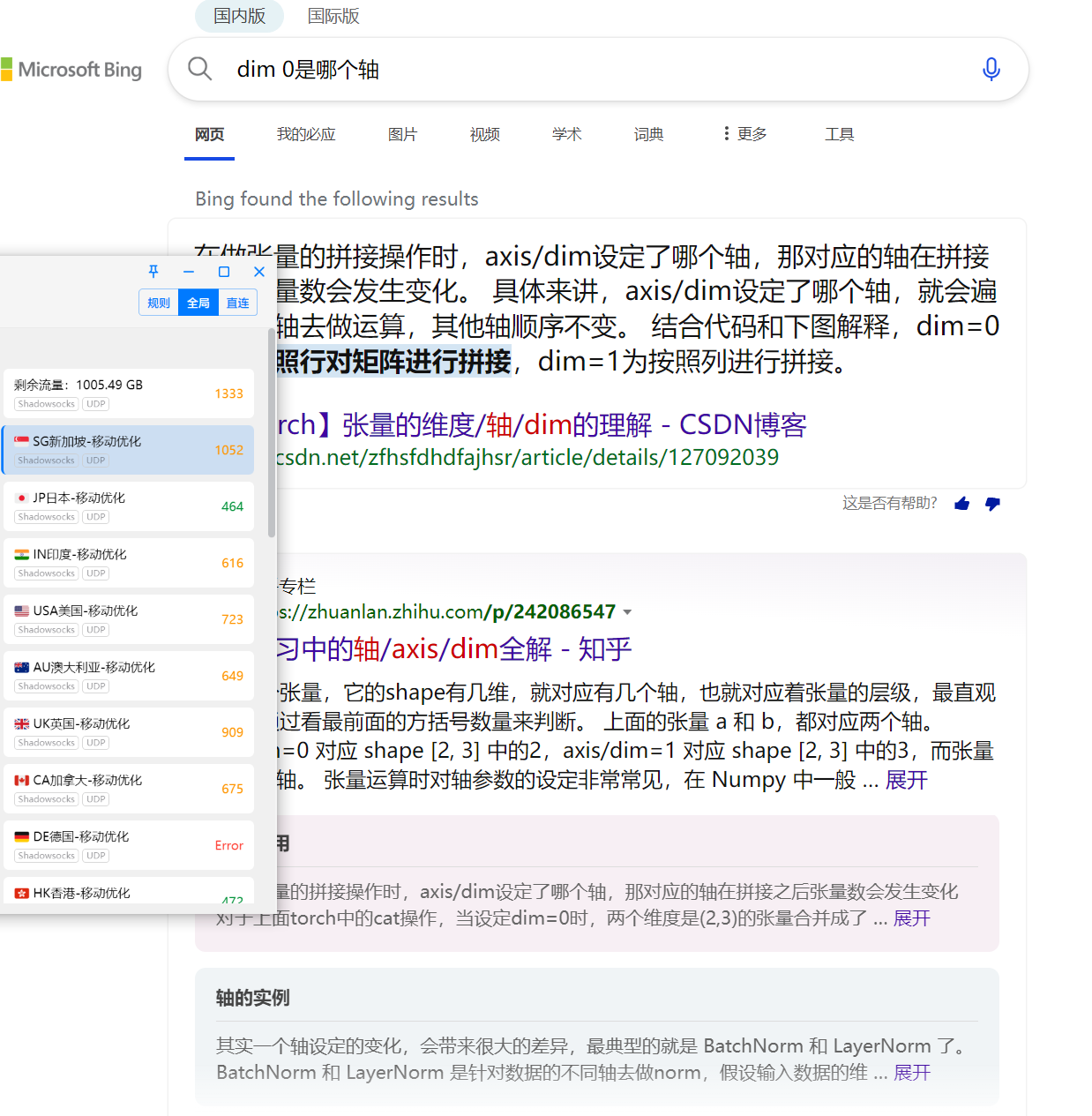Minimize the proxy client window
Viewport: 1092px width, 1116px height.
tap(189, 272)
